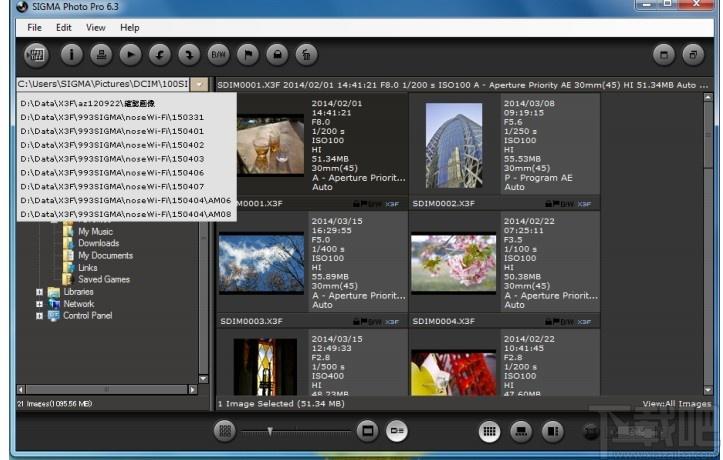Lock the selected image with the padlock
Screen dimensions: 723x460
pyautogui.click(x=277, y=55)
